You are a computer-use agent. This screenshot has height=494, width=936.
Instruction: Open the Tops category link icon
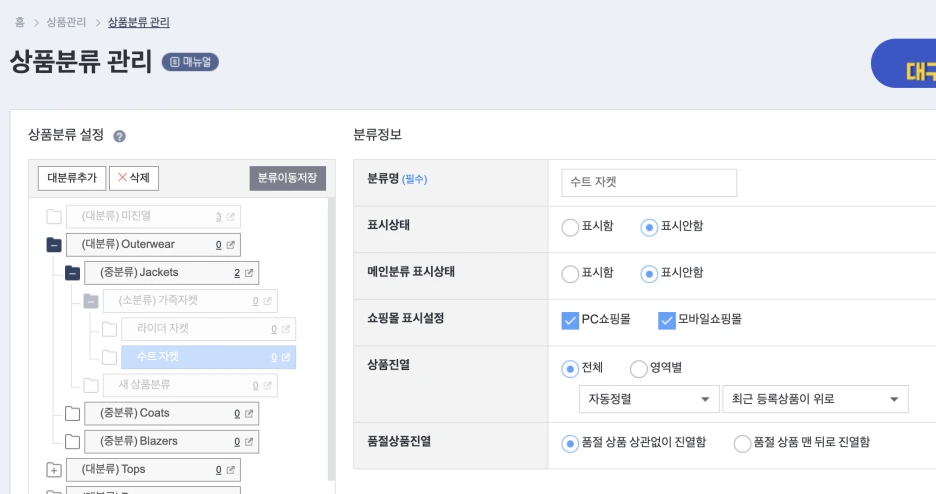tap(231, 469)
